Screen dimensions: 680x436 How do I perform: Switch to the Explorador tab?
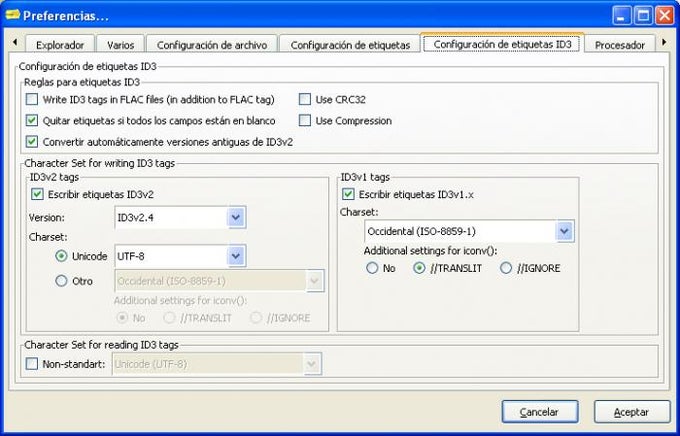tap(60, 45)
